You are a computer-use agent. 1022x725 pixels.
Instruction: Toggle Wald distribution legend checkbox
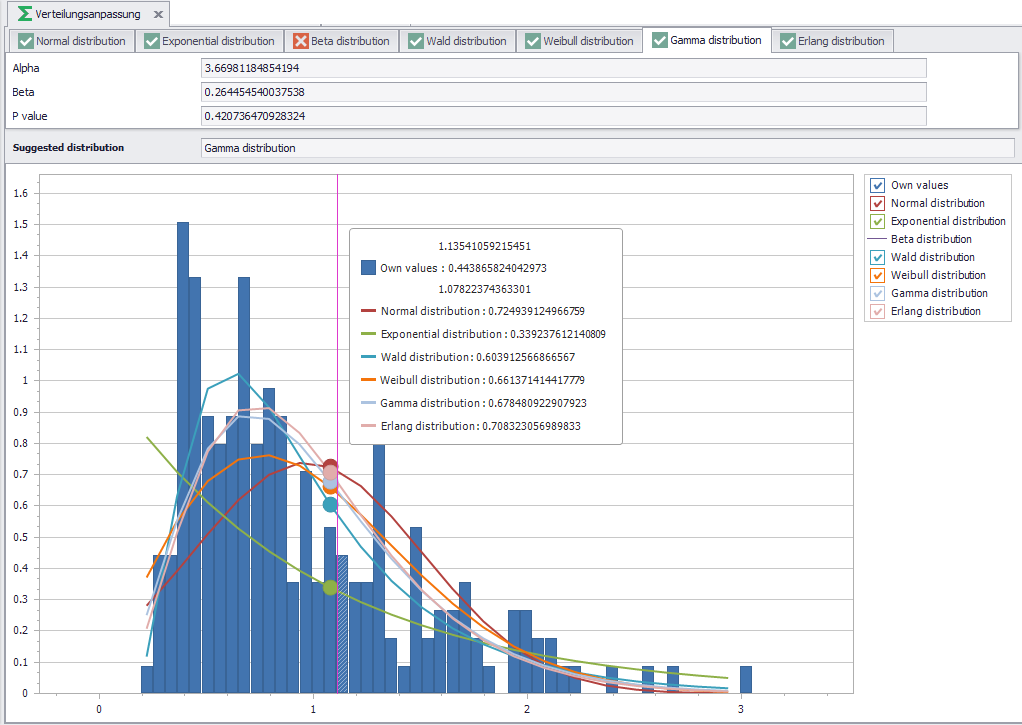877,257
